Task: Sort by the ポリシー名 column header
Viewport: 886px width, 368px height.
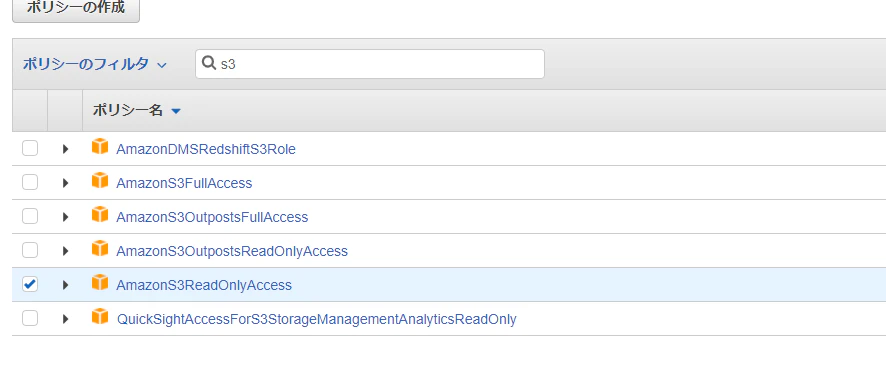Action: pyautogui.click(x=136, y=110)
